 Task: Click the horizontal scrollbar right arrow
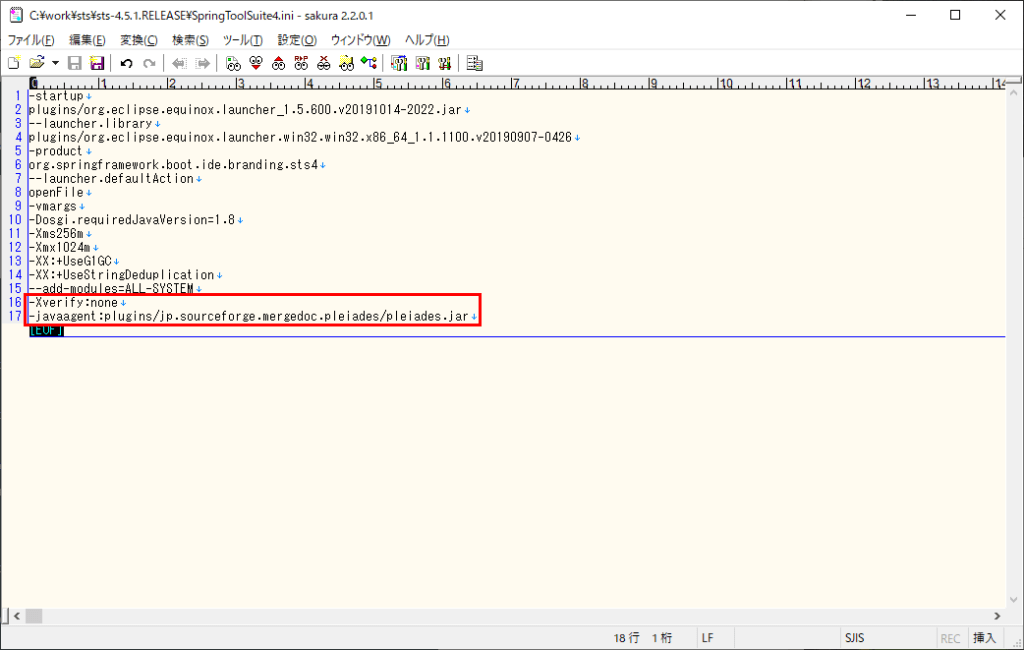coord(996,616)
